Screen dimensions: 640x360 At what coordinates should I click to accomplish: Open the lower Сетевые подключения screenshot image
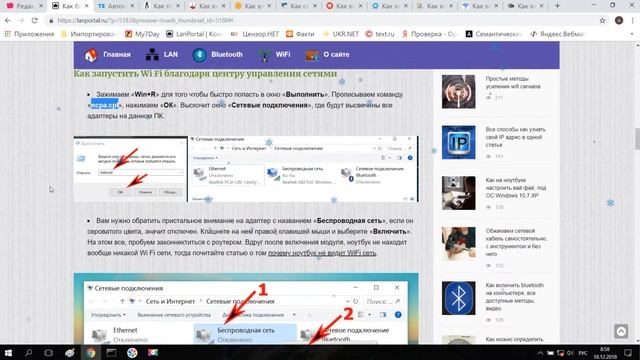pyautogui.click(x=246, y=309)
